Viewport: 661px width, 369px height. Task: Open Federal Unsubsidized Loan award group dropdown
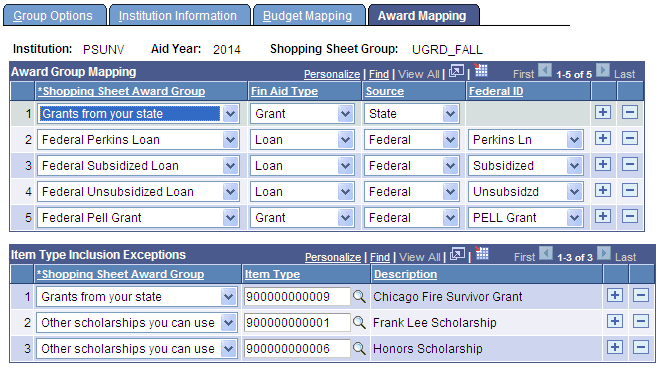(231, 192)
